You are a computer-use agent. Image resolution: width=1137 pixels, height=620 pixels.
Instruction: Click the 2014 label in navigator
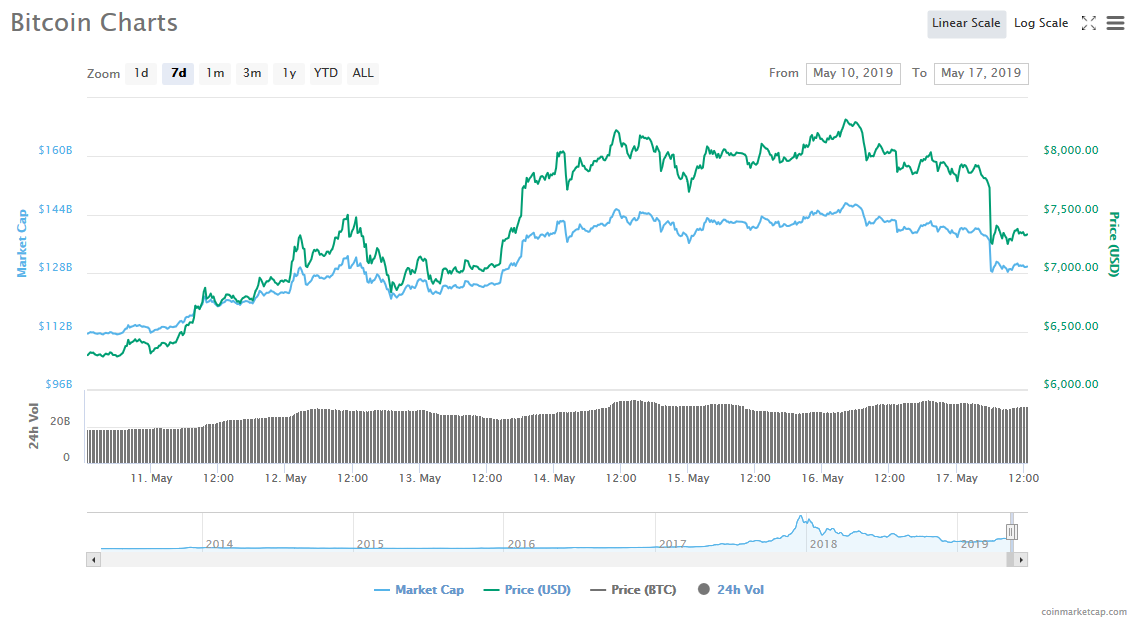pyautogui.click(x=219, y=544)
